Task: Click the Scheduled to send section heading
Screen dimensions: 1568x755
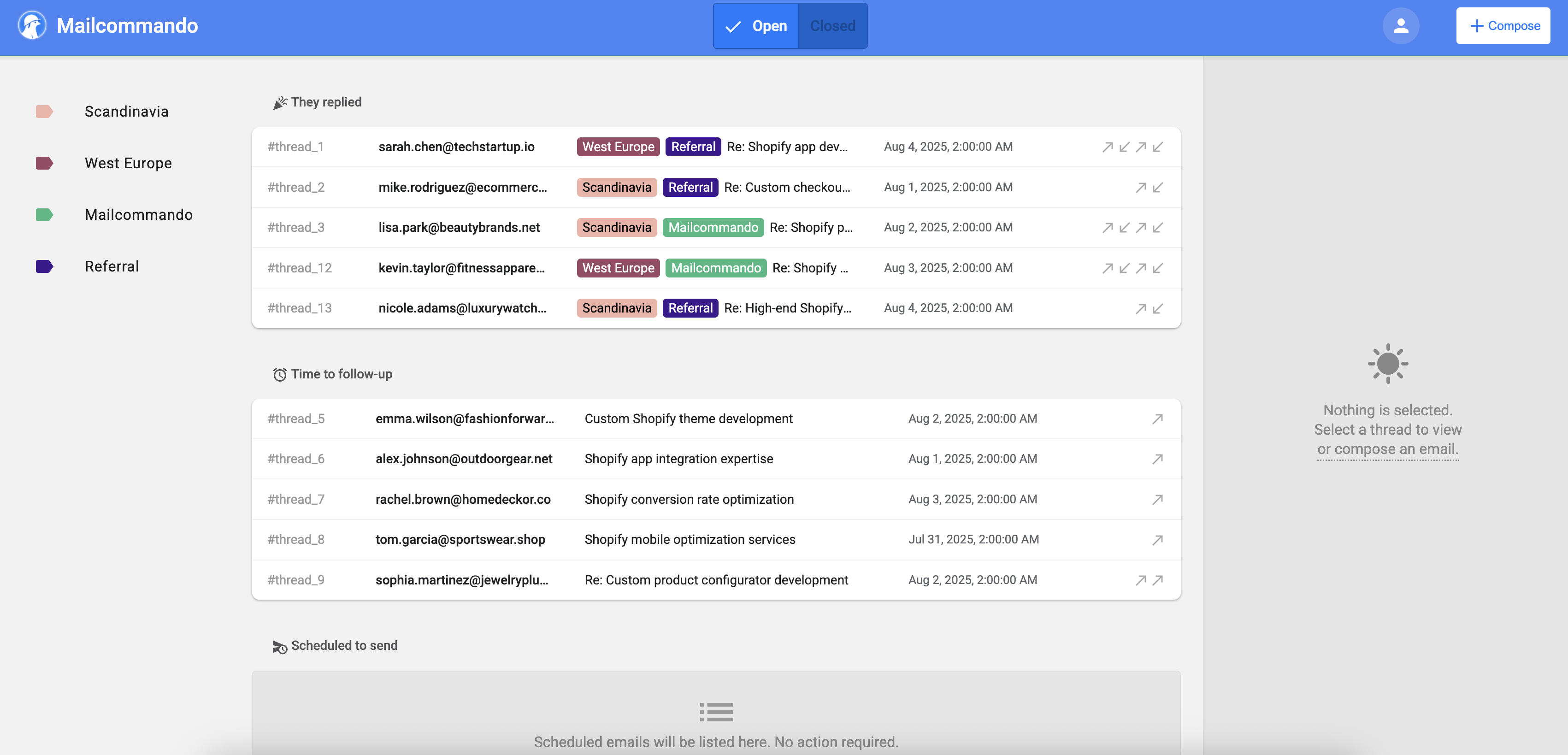Action: coord(344,646)
